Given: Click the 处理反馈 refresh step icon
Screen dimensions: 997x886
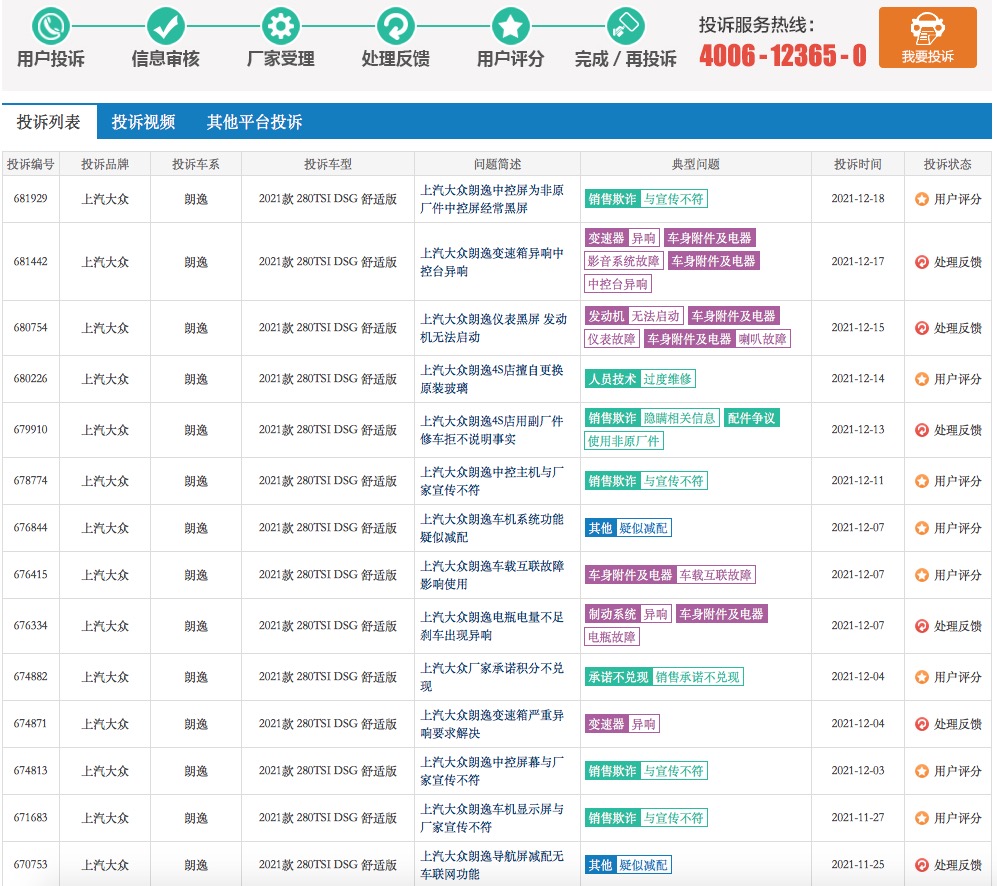Looking at the screenshot, I should [x=395, y=25].
